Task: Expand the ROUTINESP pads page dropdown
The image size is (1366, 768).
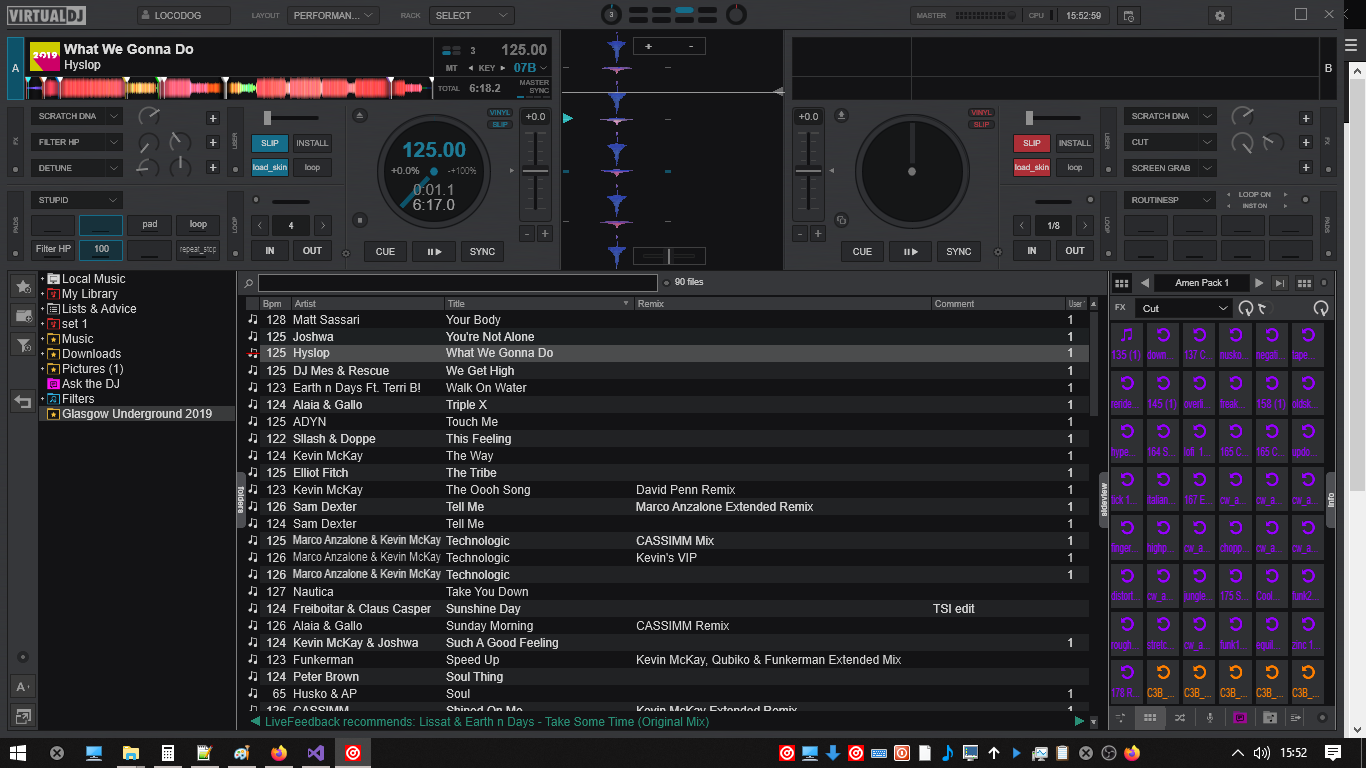Action: click(1170, 200)
